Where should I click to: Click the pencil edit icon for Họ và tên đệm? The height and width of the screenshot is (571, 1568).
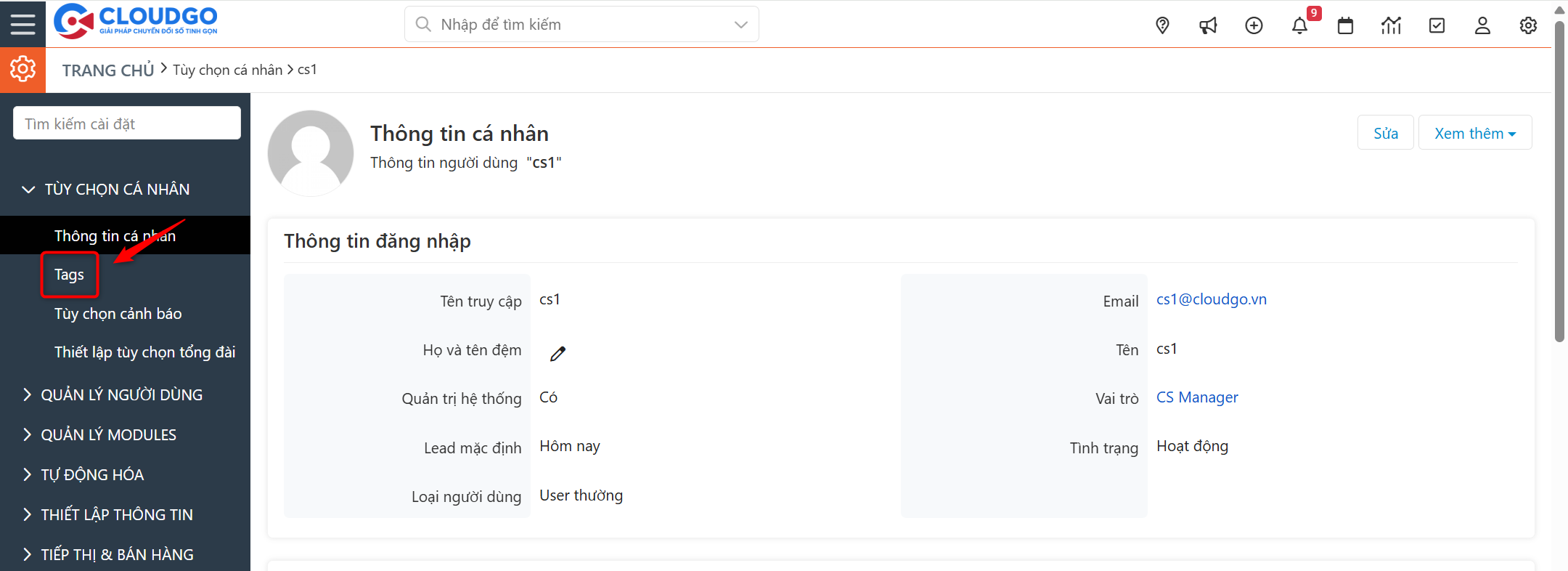(x=558, y=354)
